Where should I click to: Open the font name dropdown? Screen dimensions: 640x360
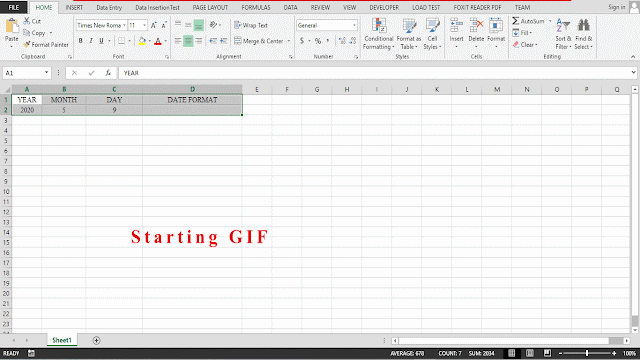coord(124,25)
